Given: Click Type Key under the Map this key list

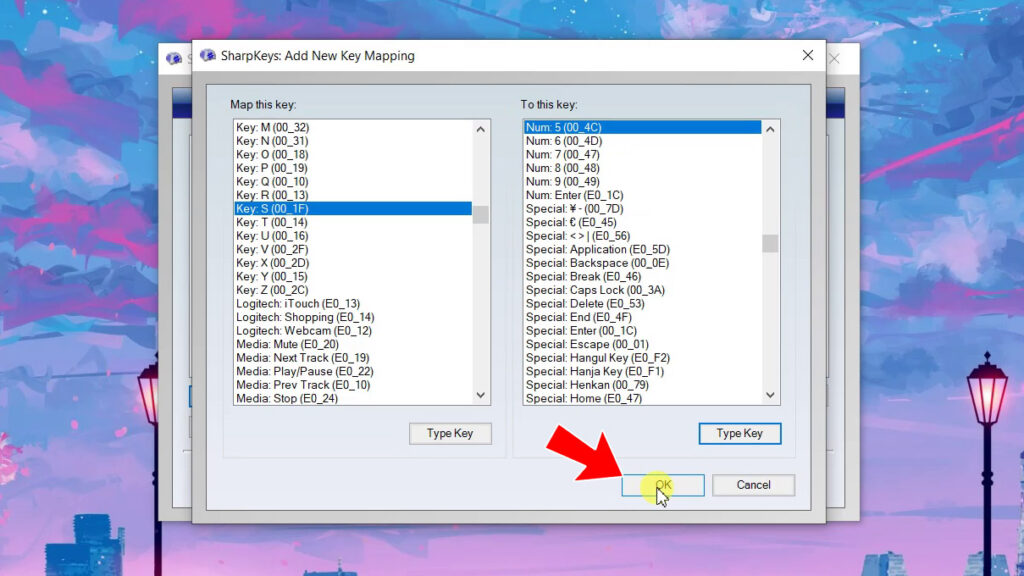Looking at the screenshot, I should click(x=450, y=434).
